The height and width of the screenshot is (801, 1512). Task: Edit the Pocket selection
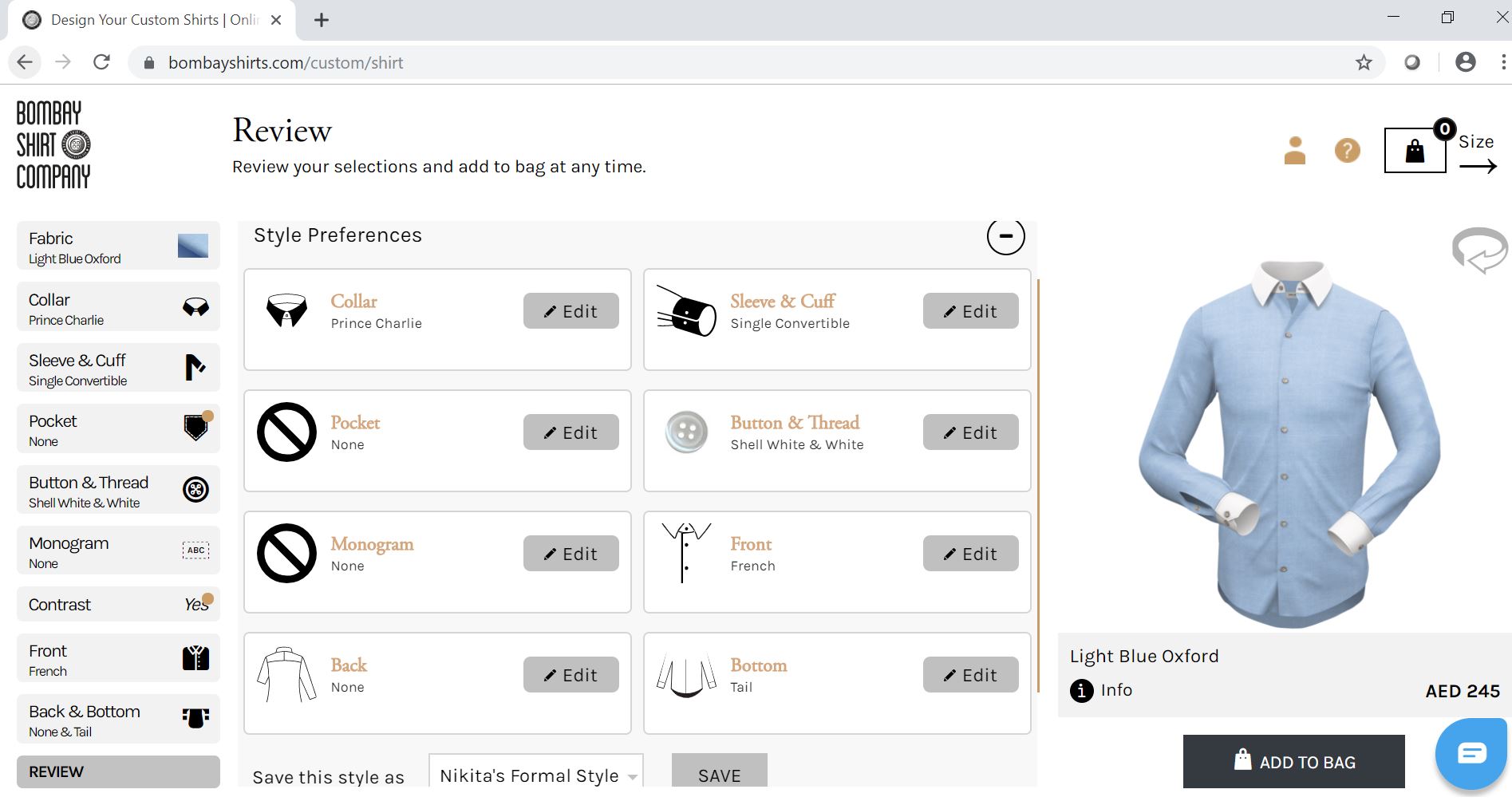click(570, 432)
